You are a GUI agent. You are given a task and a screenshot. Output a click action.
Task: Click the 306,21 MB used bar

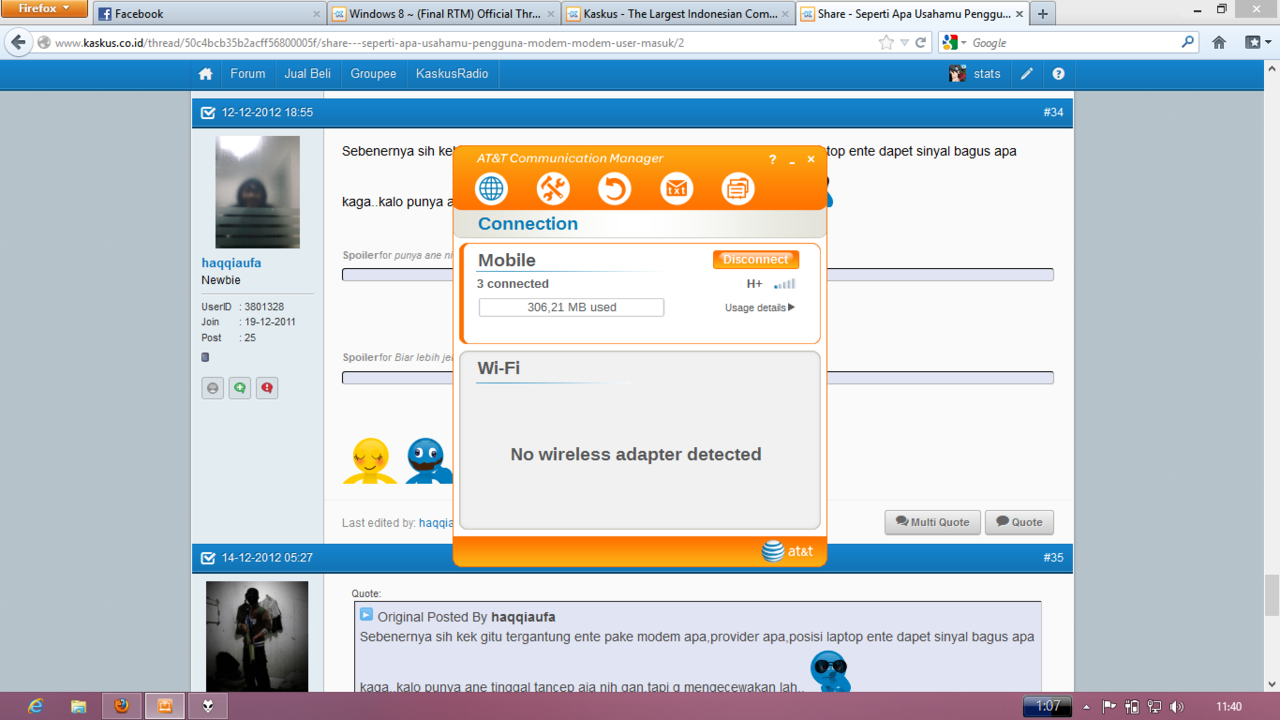571,308
